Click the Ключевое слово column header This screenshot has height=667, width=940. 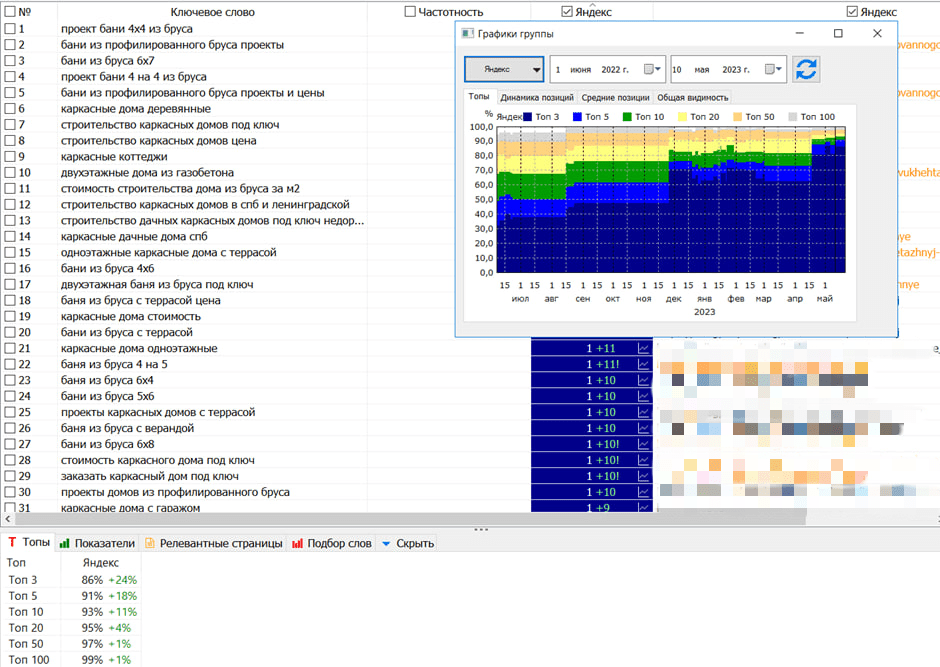[x=212, y=12]
